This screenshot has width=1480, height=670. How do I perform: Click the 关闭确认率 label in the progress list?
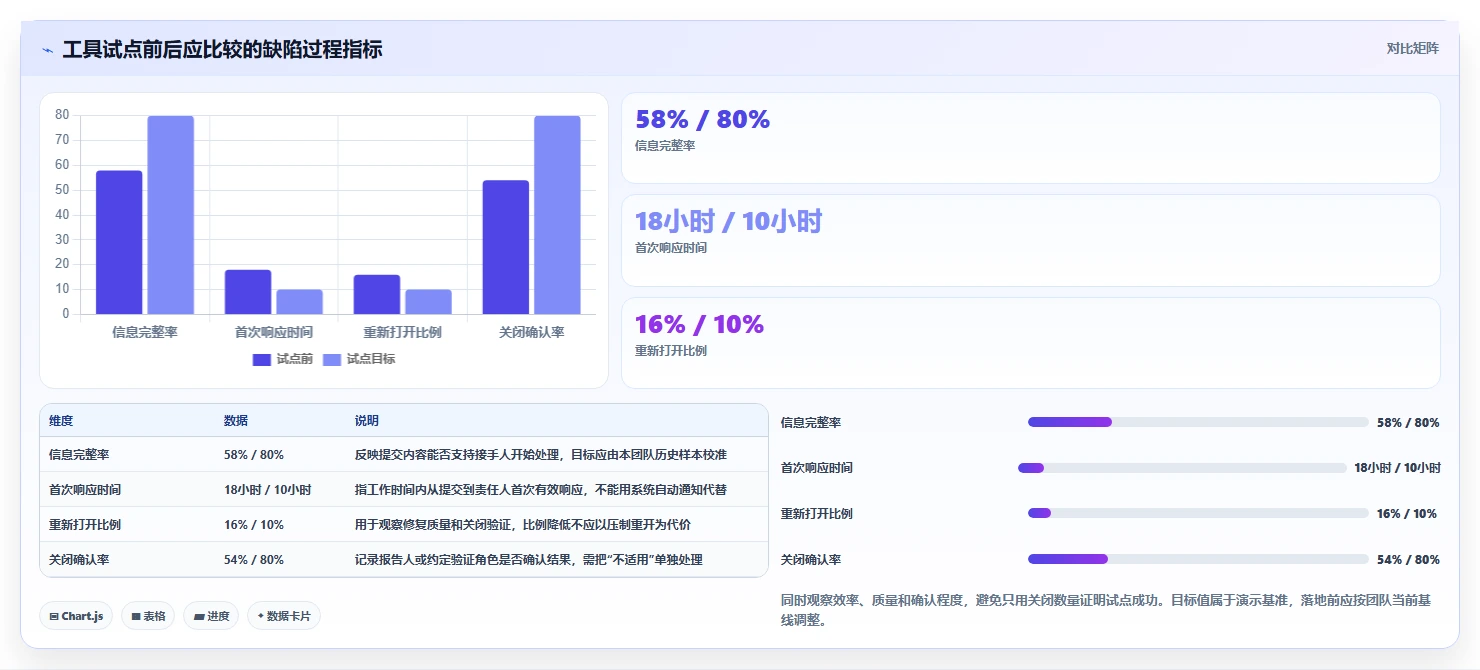click(811, 560)
